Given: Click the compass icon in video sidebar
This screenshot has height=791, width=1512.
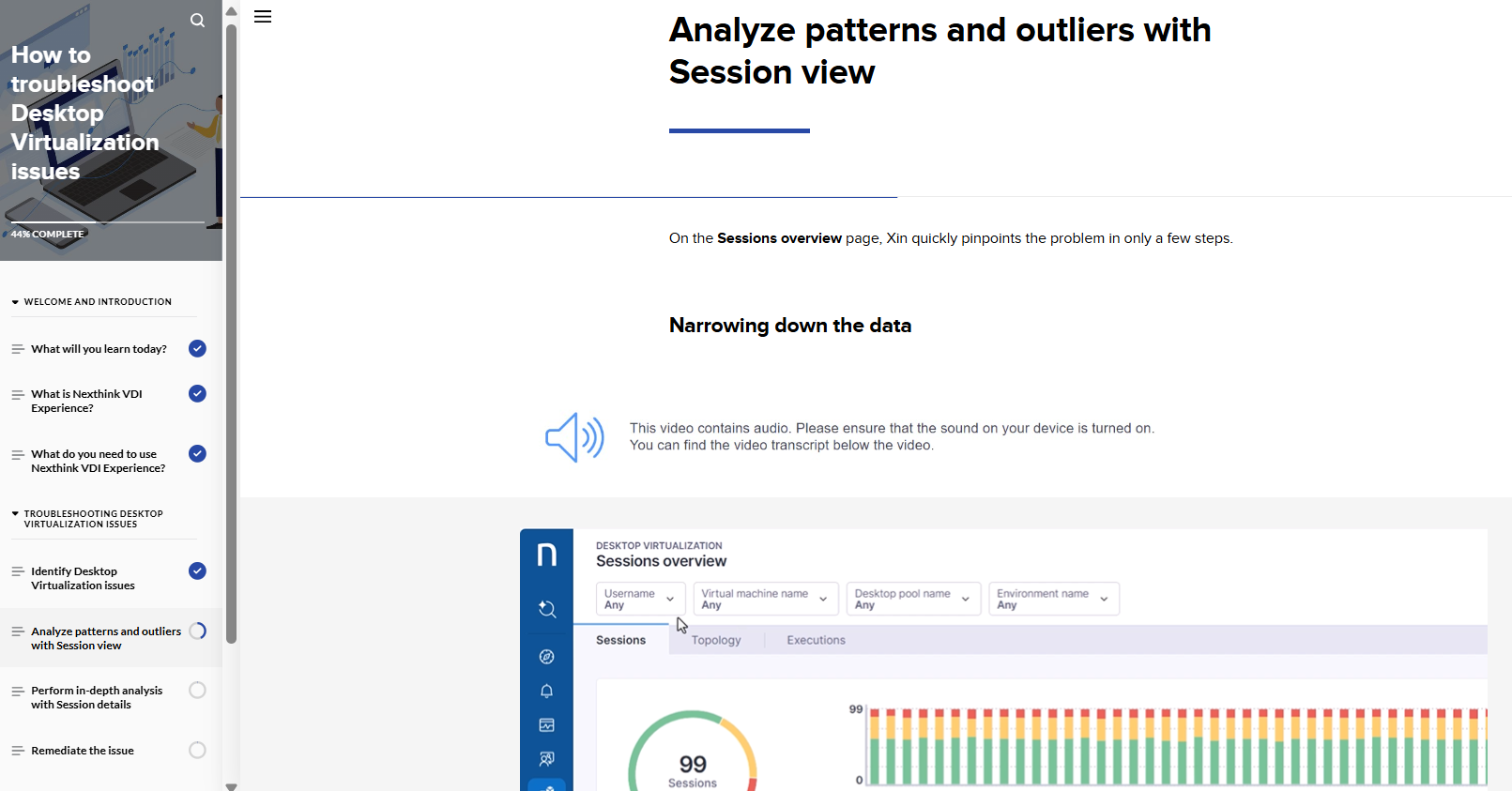Looking at the screenshot, I should (x=546, y=657).
